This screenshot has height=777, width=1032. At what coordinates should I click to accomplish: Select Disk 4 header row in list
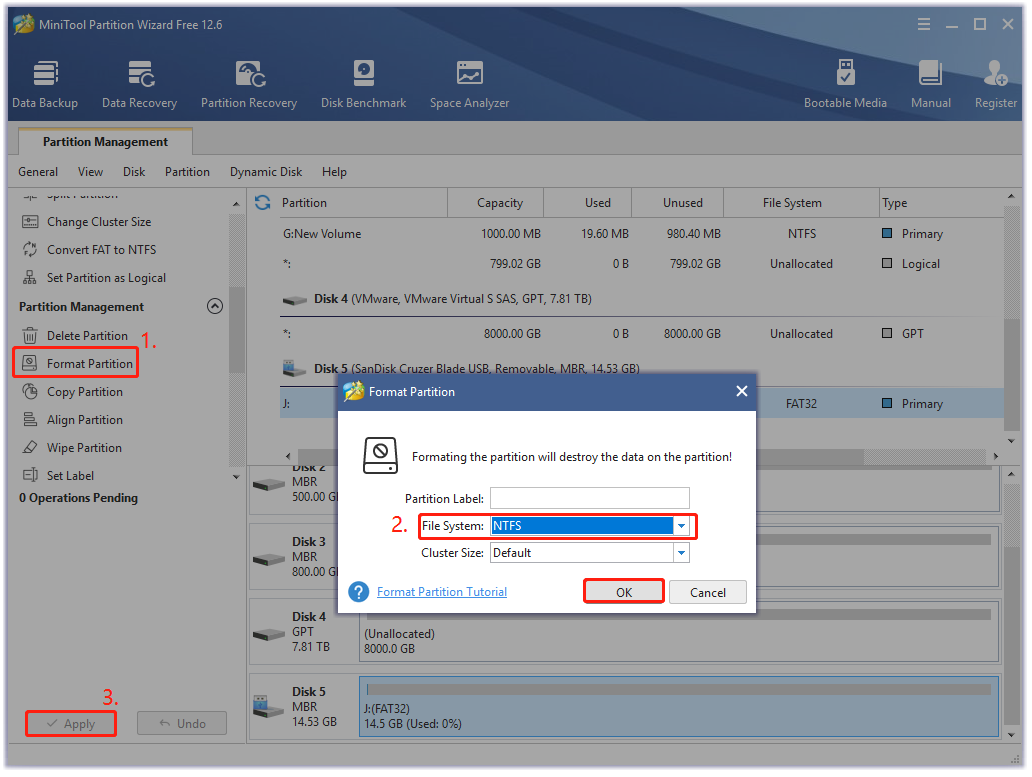642,299
